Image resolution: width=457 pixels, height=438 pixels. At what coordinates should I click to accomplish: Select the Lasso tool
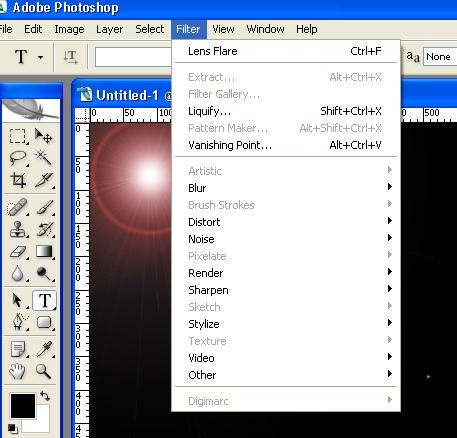pyautogui.click(x=17, y=158)
